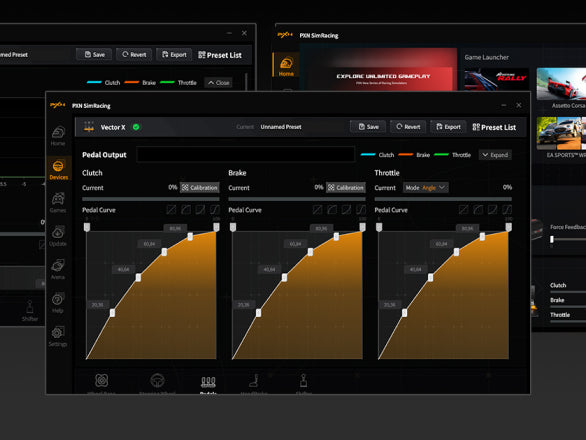Save the current preset in front window
This screenshot has width=586, height=440.
point(368,127)
